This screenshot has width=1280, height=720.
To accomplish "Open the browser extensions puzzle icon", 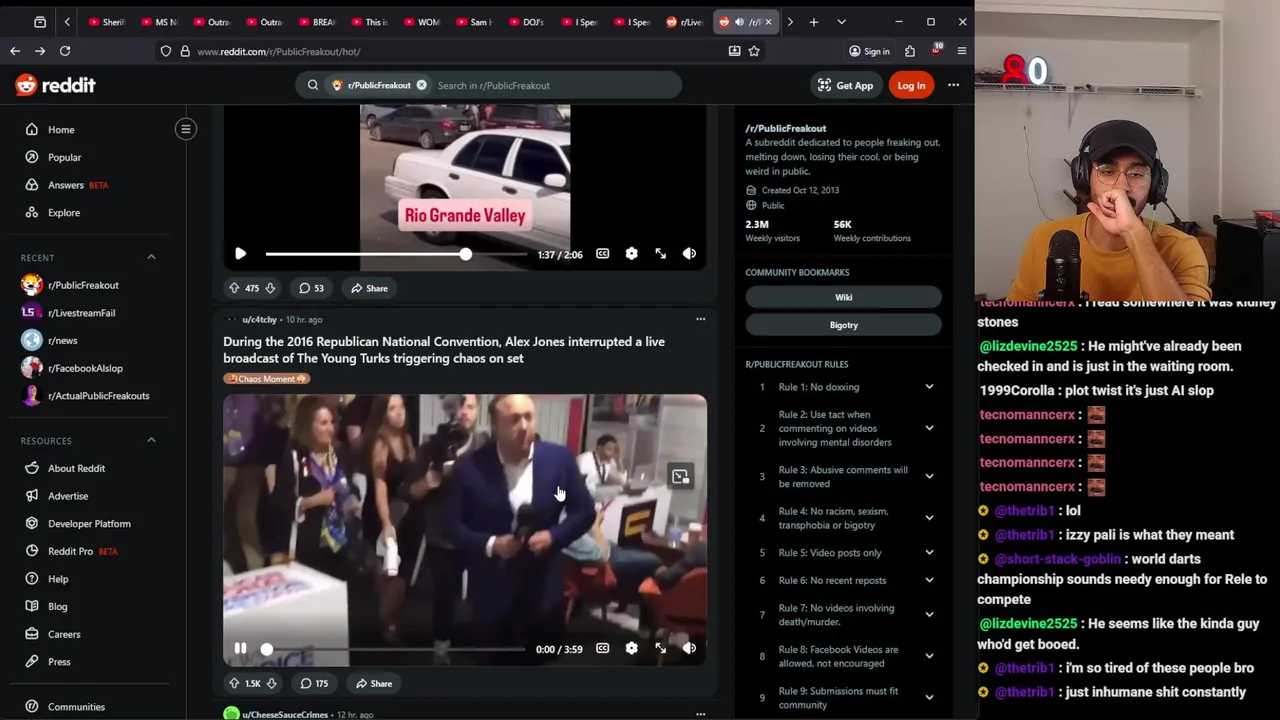I will pyautogui.click(x=909, y=51).
